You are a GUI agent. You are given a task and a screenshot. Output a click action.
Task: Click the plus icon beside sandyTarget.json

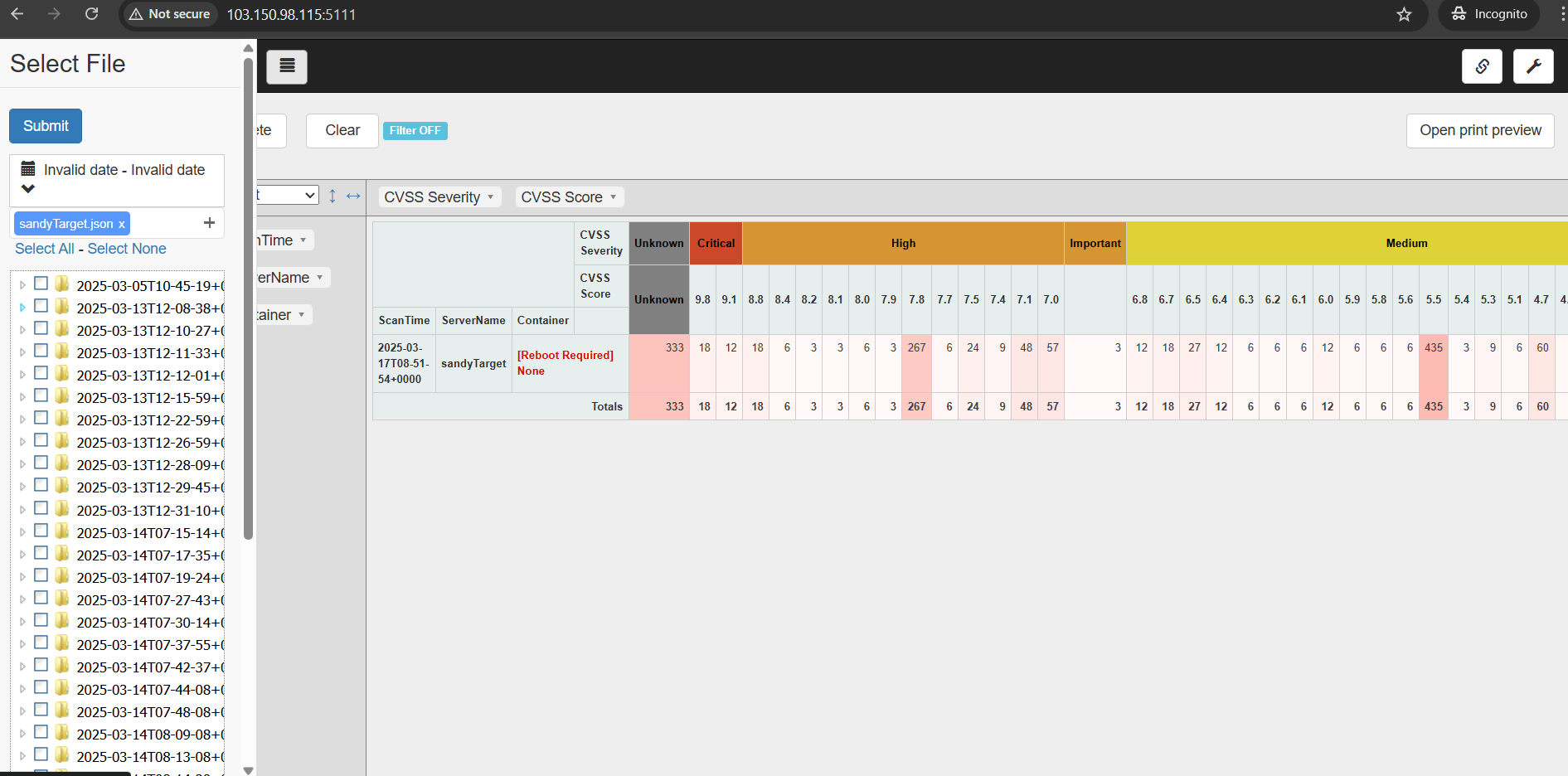[209, 223]
